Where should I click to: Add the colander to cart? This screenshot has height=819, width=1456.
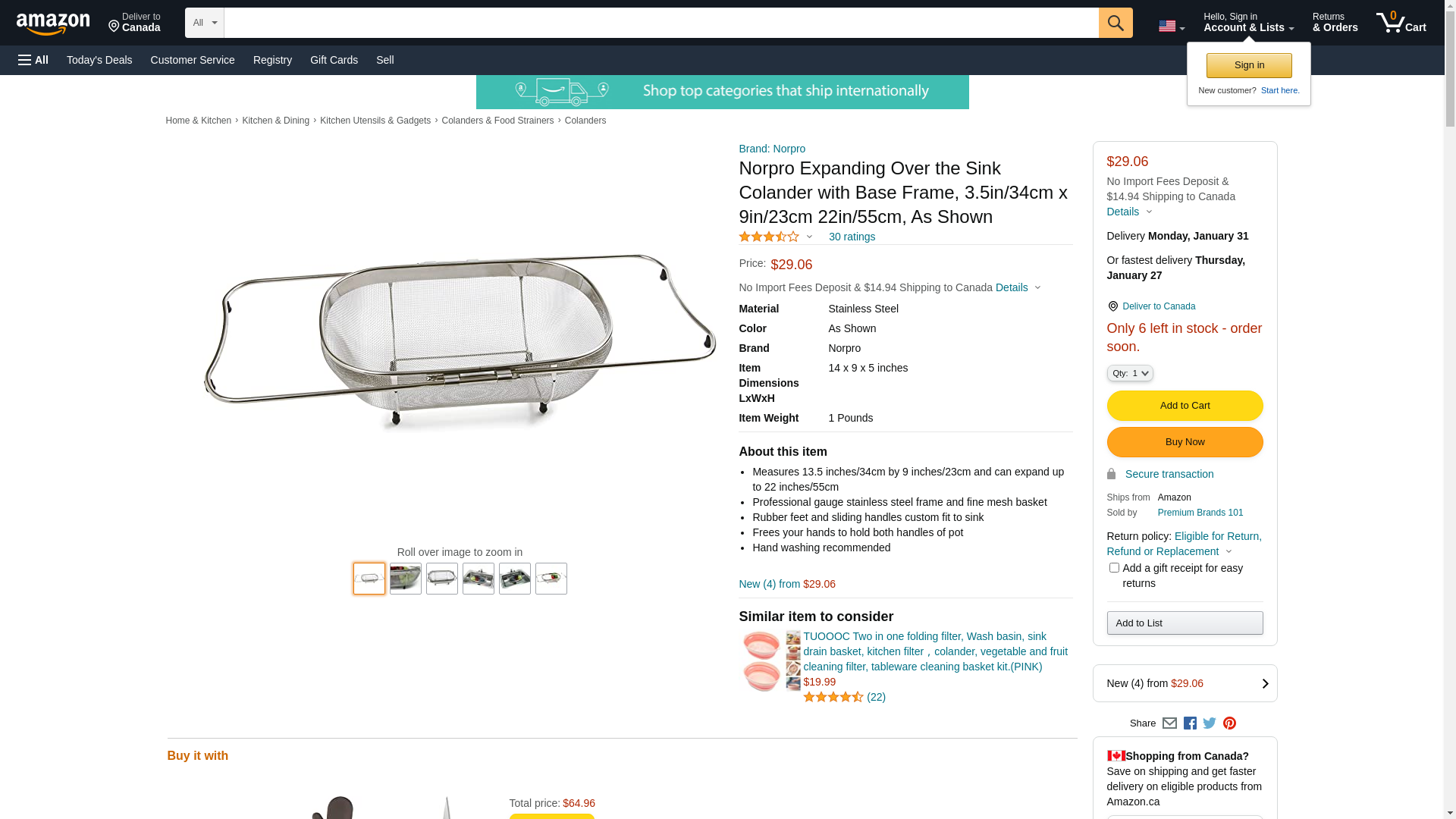click(x=1185, y=406)
